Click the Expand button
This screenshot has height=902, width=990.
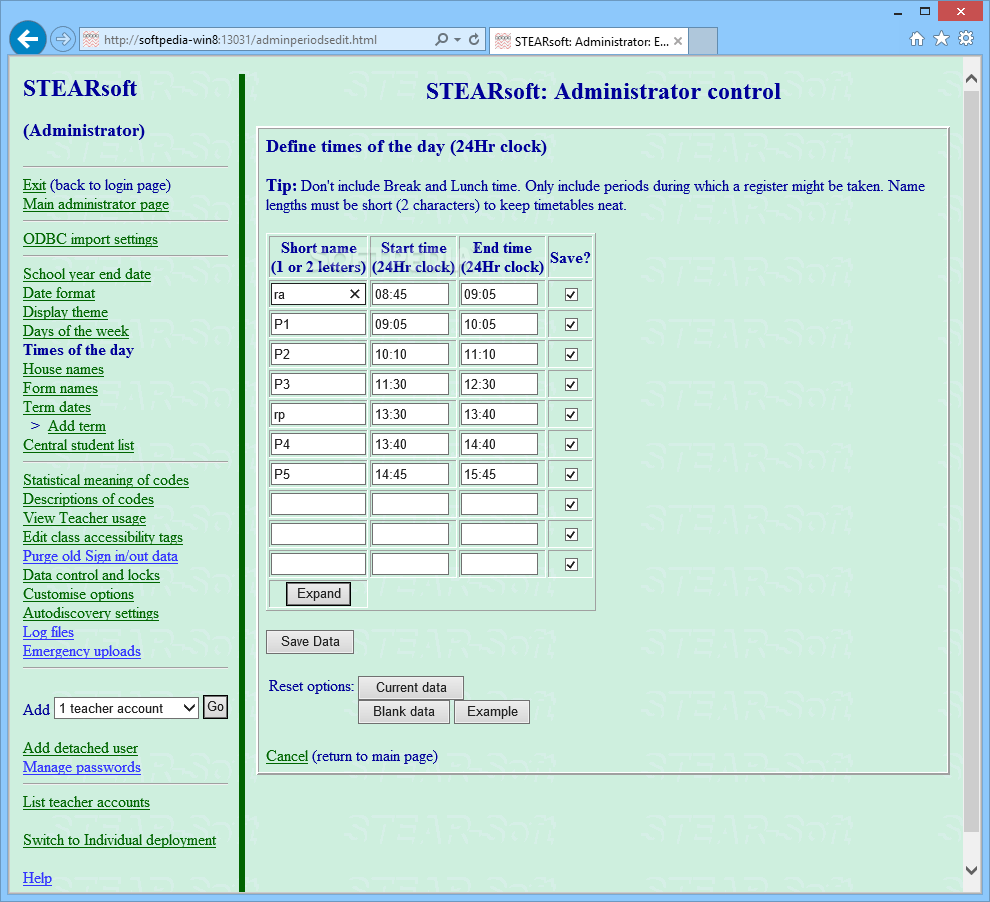[319, 593]
